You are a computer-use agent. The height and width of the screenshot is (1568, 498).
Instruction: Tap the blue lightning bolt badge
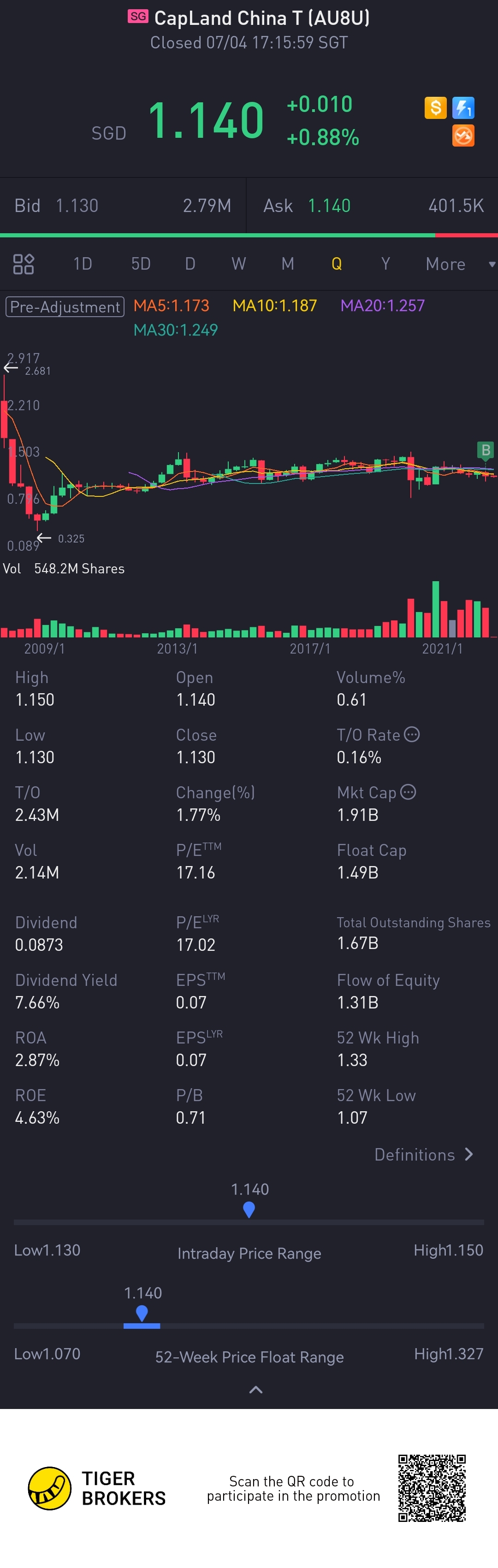point(463,108)
